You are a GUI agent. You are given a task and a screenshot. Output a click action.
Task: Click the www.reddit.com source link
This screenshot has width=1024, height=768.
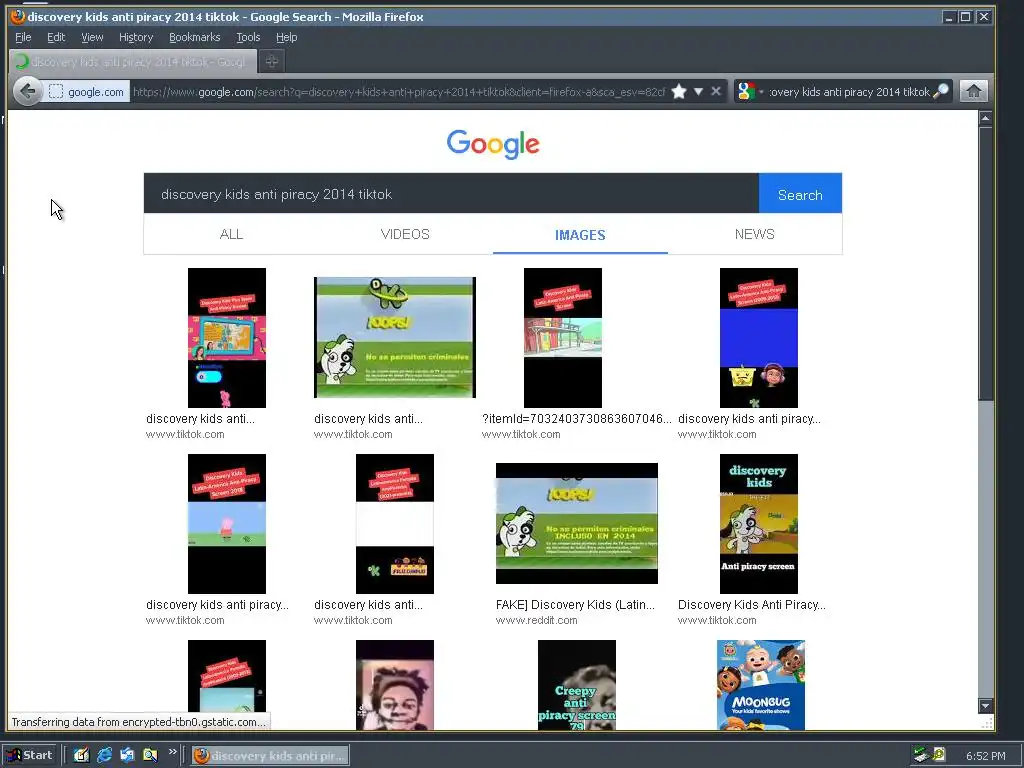(536, 620)
